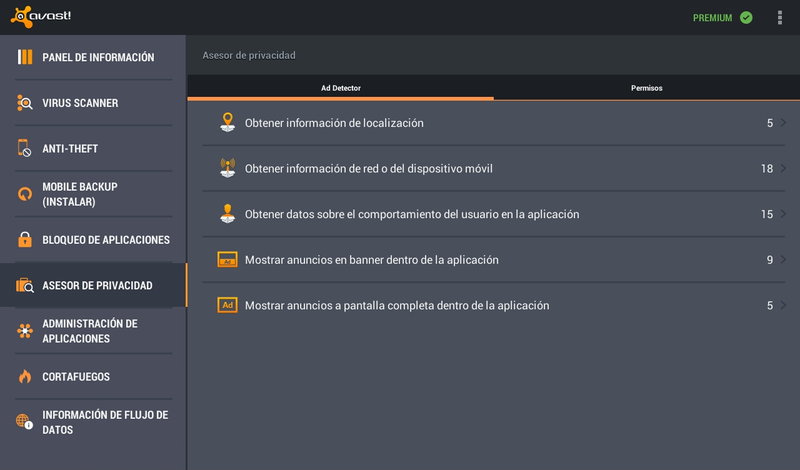The image size is (800, 470).
Task: Open the Virus Scanner magnifier icon
Action: coord(24,103)
